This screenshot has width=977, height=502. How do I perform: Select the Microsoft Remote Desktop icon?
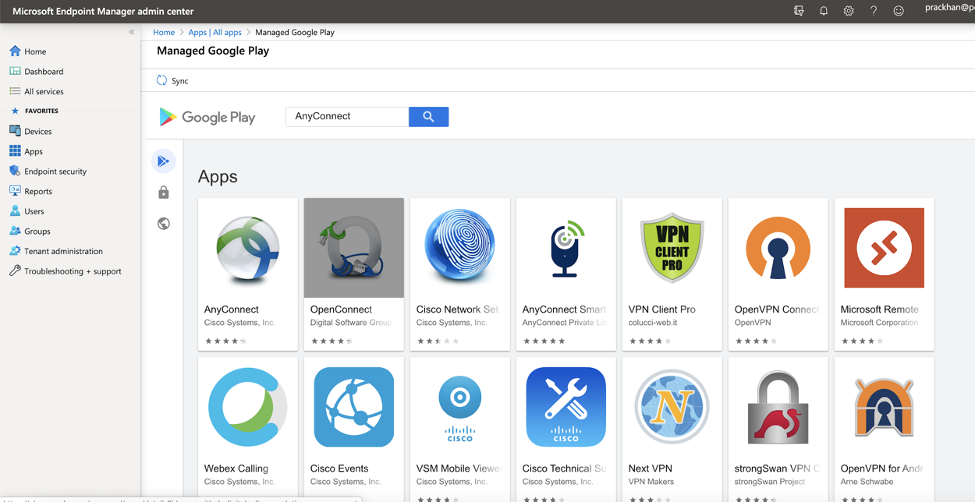point(884,248)
